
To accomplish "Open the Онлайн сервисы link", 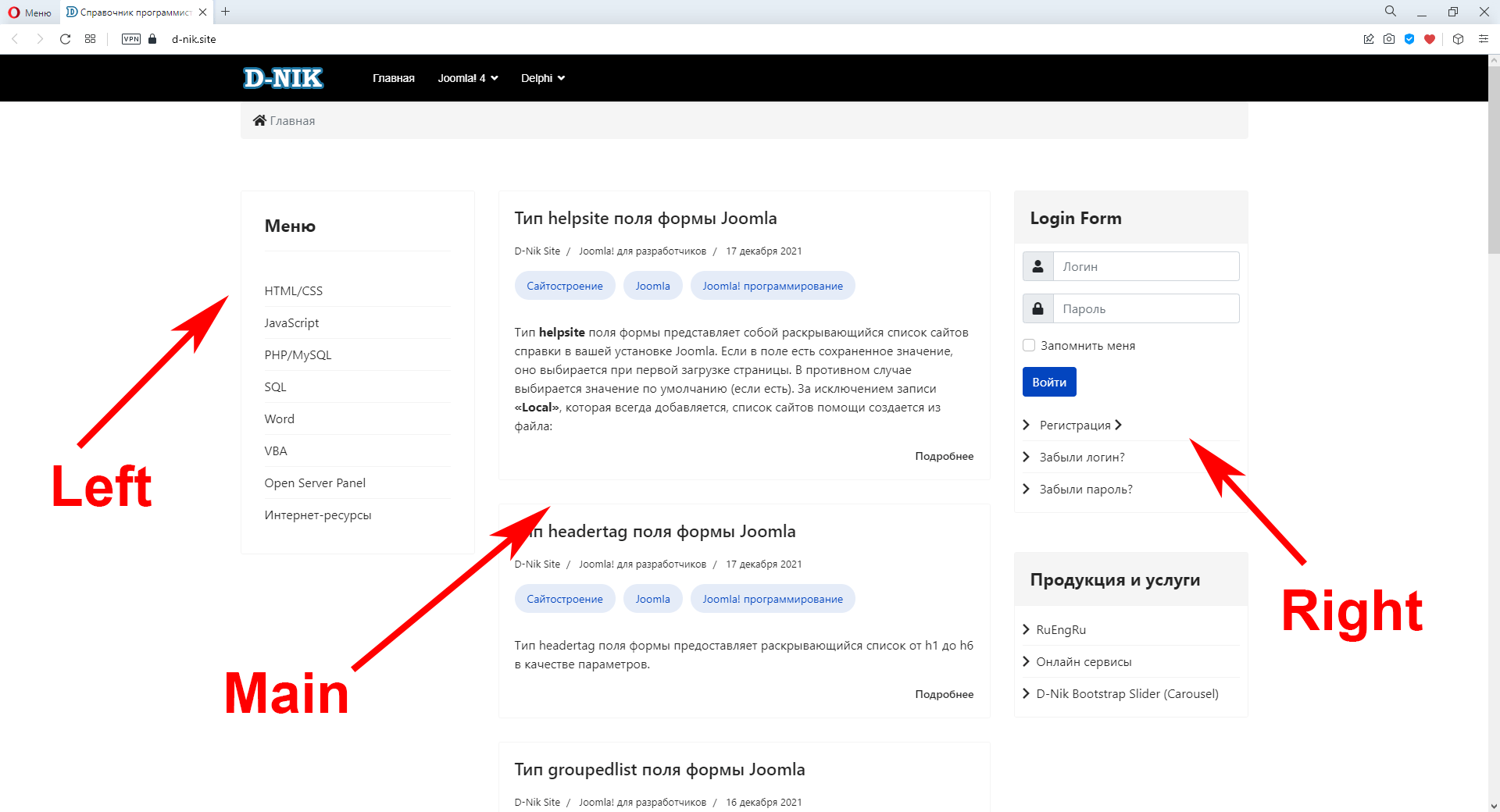I will 1084,661.
